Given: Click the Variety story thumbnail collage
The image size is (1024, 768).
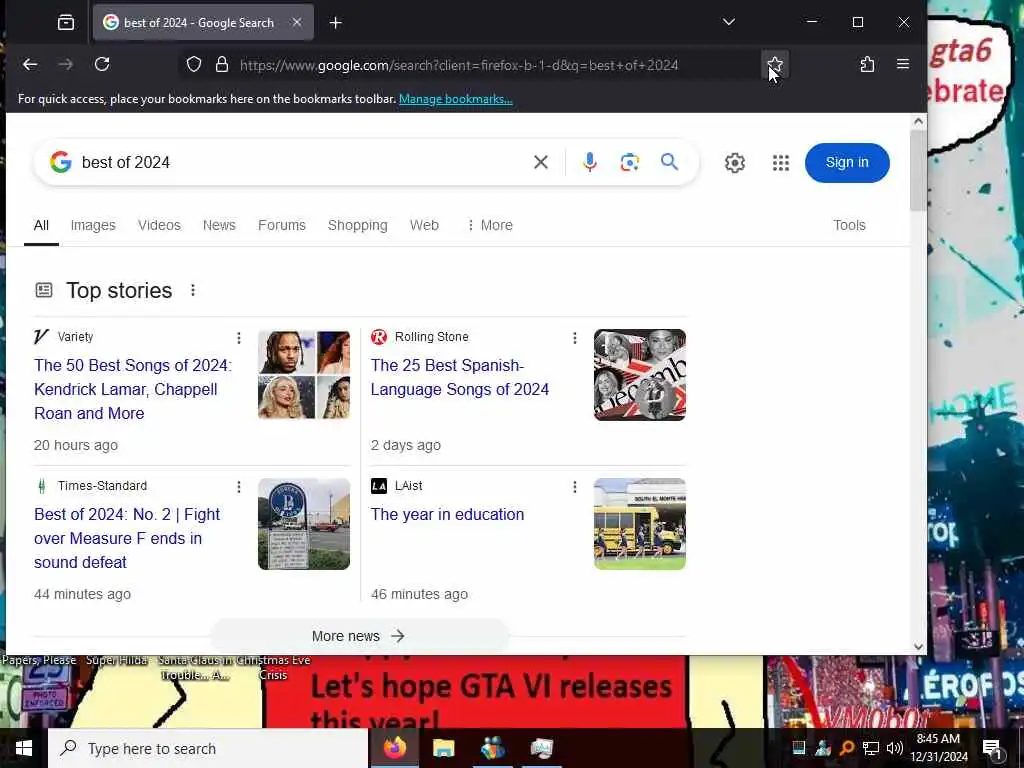Looking at the screenshot, I should pyautogui.click(x=304, y=375).
